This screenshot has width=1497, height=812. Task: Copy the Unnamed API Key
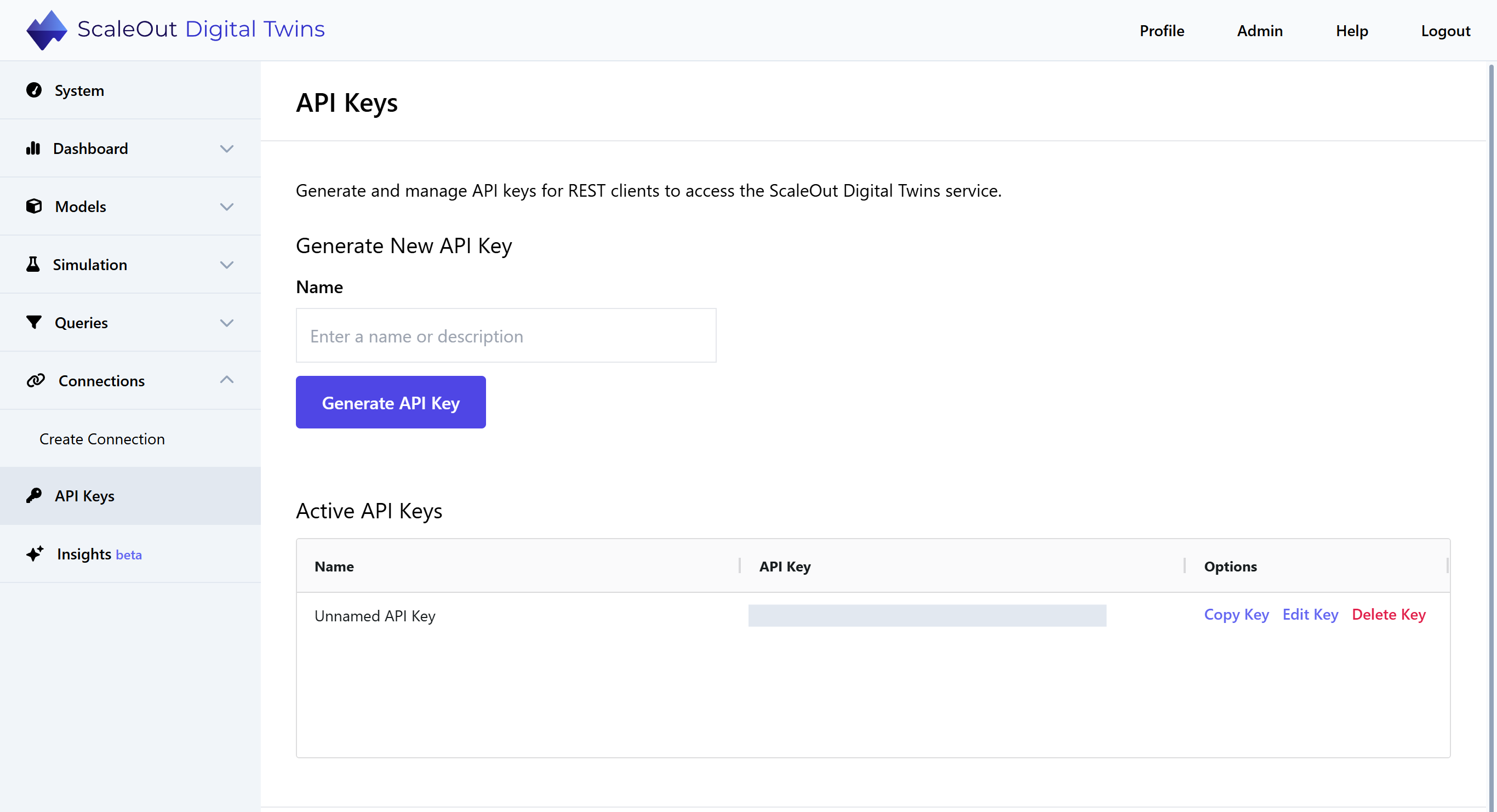pyautogui.click(x=1236, y=614)
